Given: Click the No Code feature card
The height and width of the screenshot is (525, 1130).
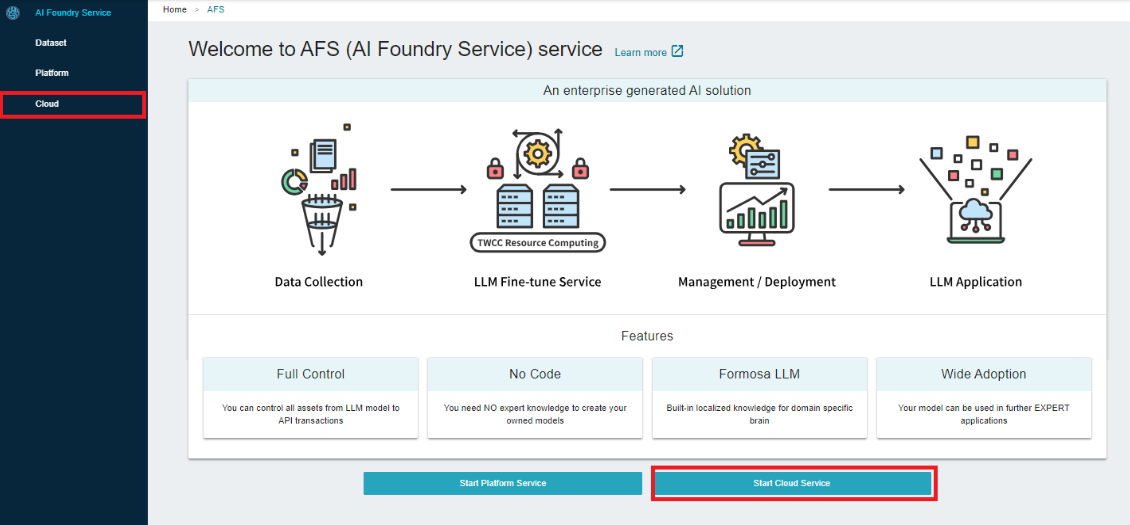Looking at the screenshot, I should click(535, 397).
